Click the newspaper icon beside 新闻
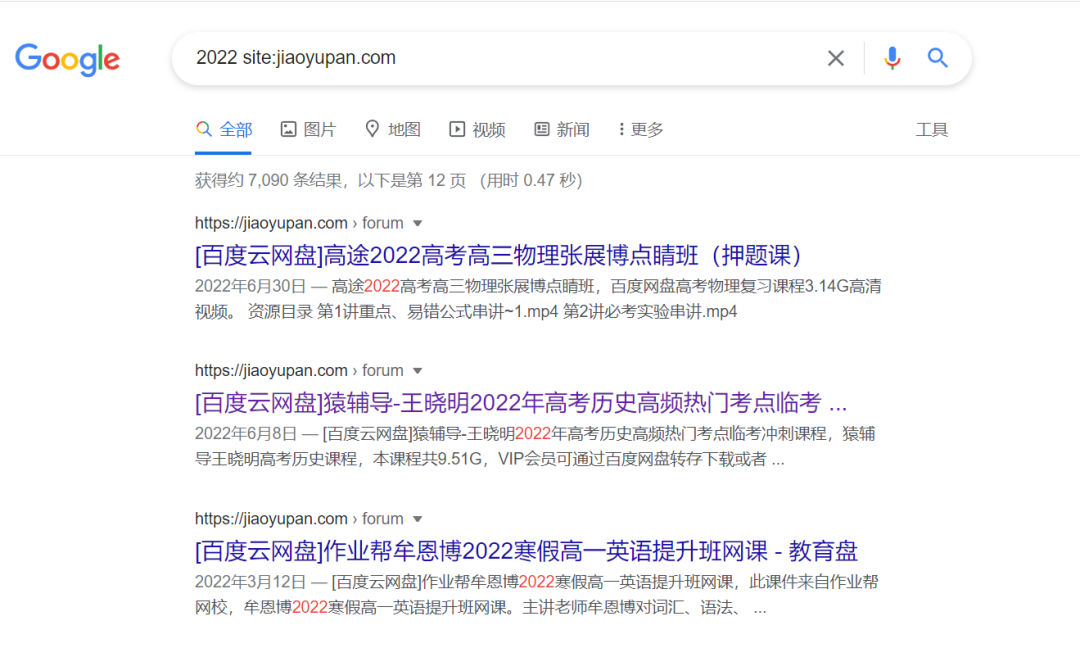 (542, 129)
